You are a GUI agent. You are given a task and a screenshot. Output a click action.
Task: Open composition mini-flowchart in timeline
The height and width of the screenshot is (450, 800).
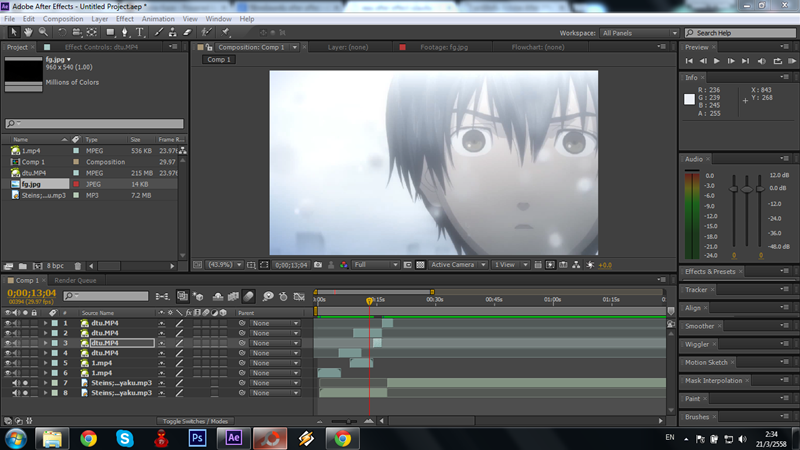pyautogui.click(x=162, y=296)
